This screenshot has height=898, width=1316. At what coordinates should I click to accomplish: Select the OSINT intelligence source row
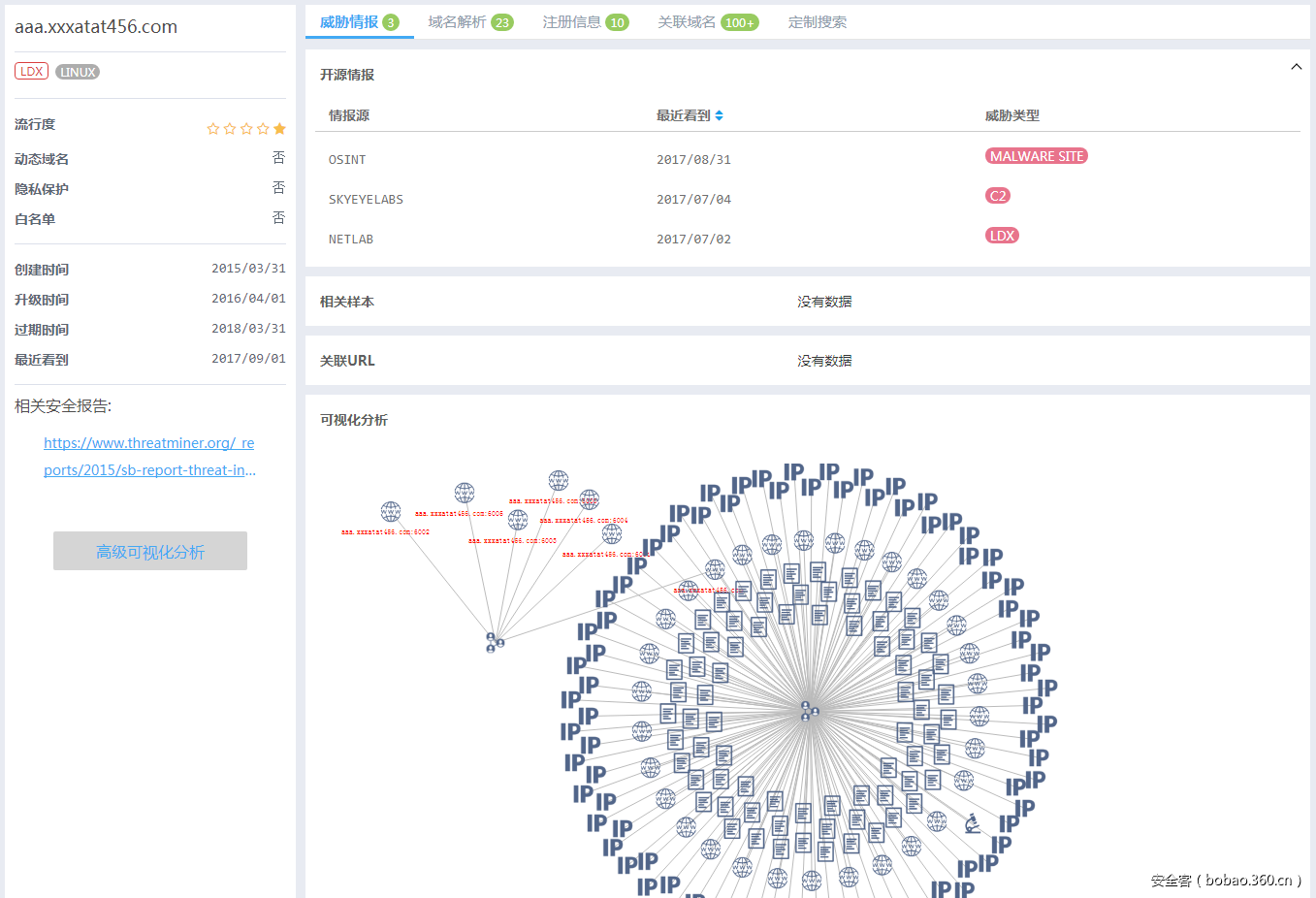click(347, 160)
